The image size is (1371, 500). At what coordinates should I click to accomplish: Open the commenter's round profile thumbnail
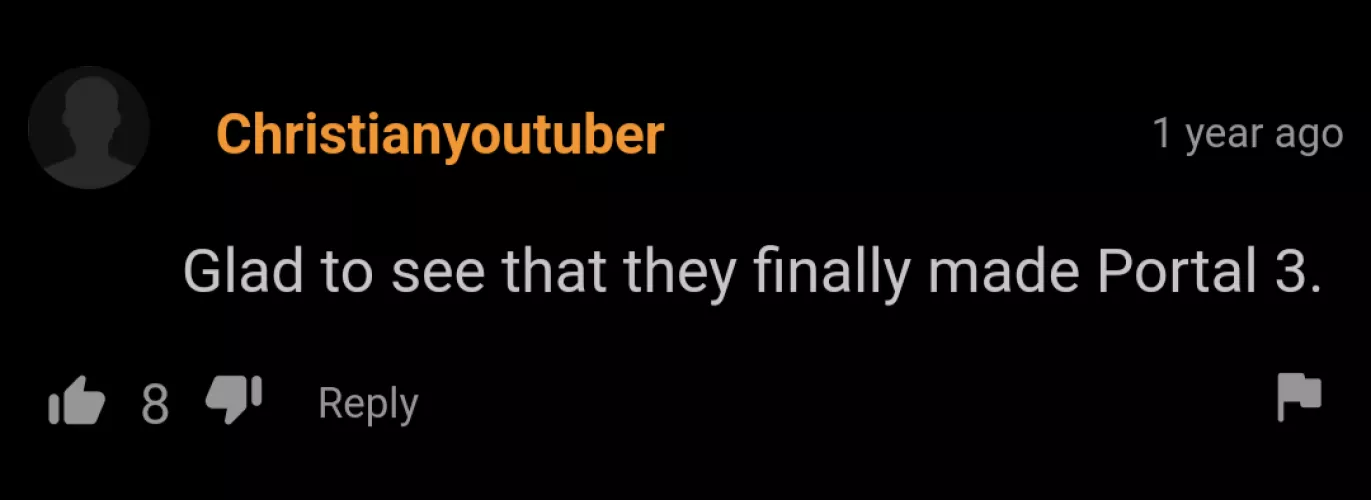pyautogui.click(x=89, y=129)
